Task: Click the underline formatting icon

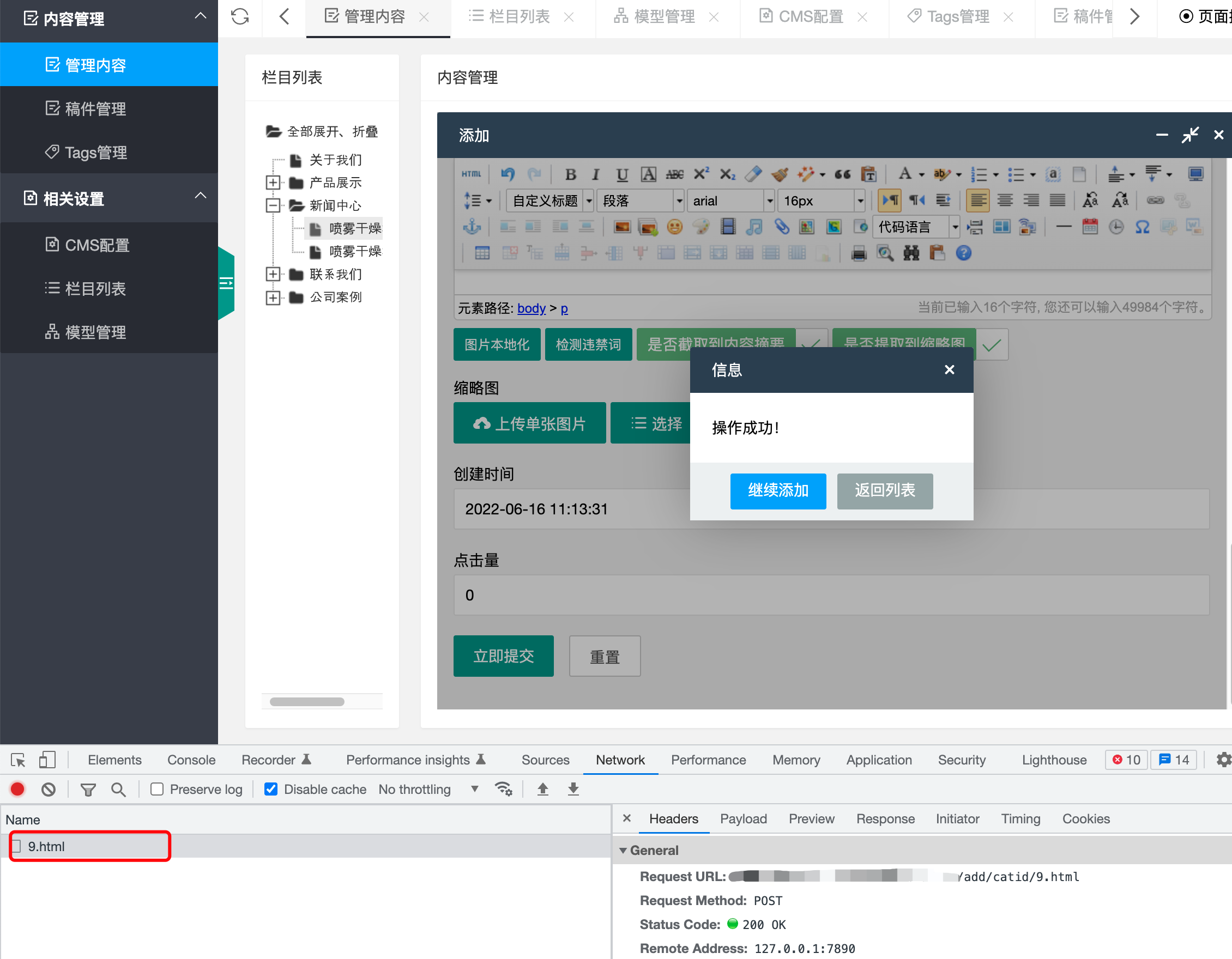Action: pyautogui.click(x=621, y=174)
